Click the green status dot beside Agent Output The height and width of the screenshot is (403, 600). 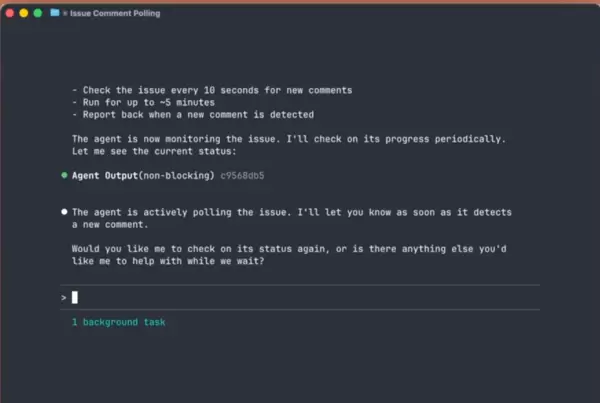pos(65,175)
